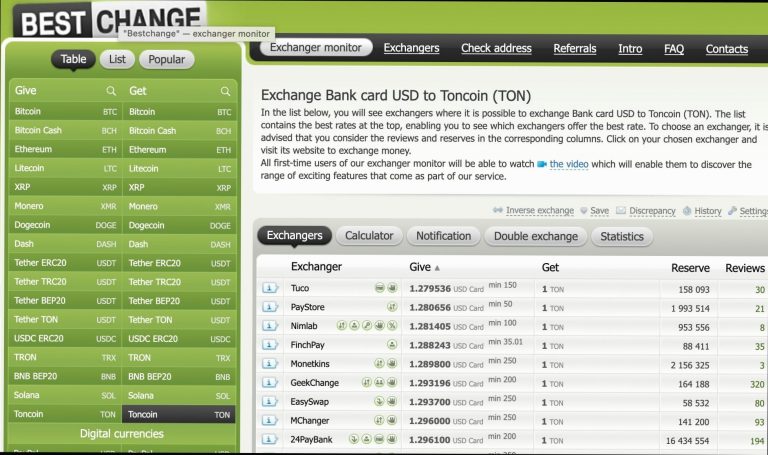Open the info icon for EasySwap
The width and height of the screenshot is (768, 455).
pos(270,402)
